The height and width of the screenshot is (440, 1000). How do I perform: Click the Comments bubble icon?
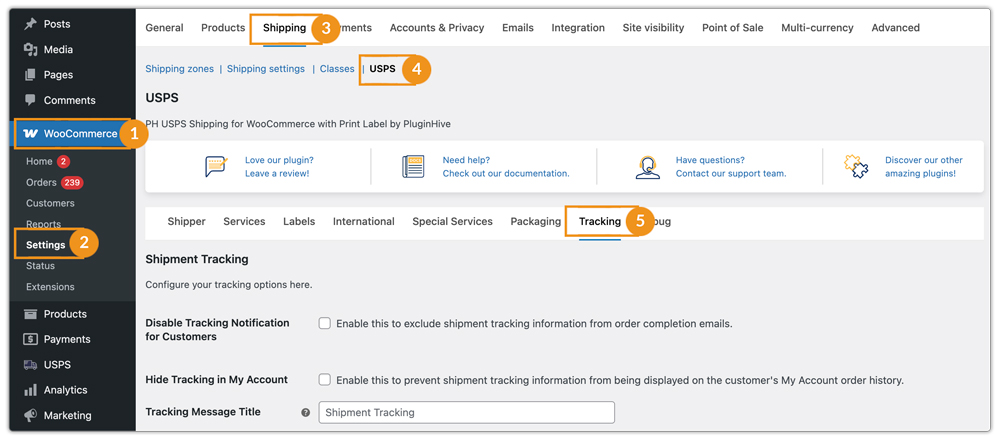(30, 100)
